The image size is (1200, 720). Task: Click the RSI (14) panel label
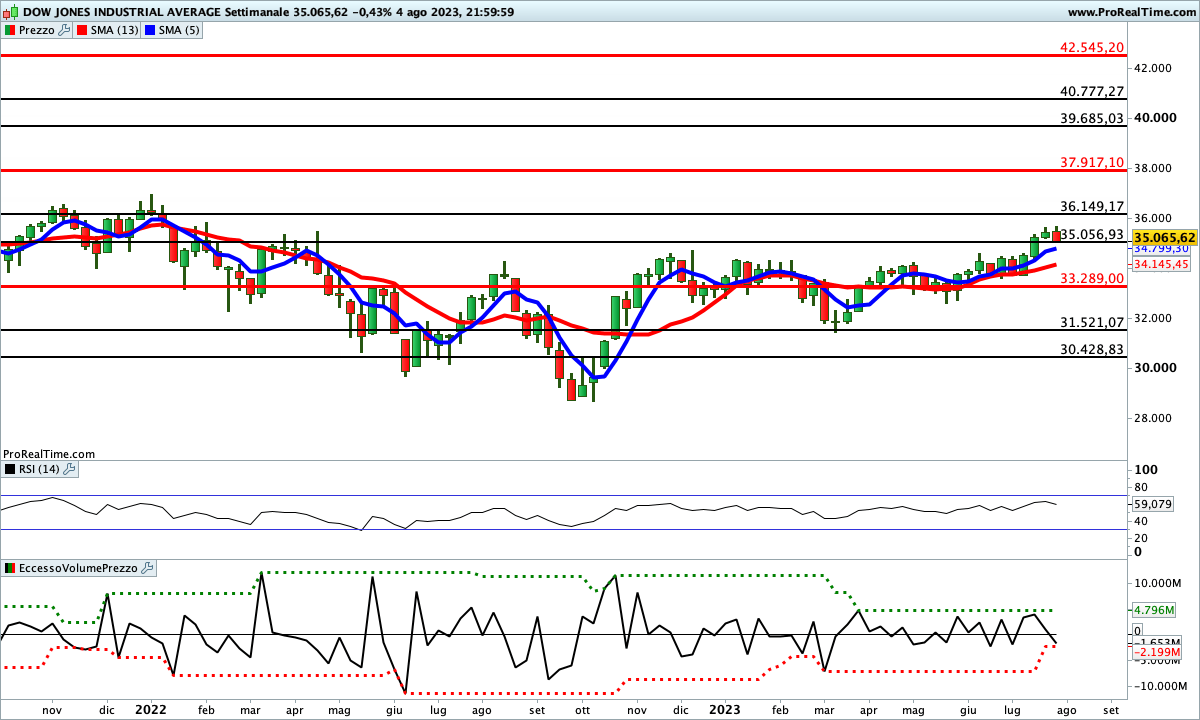[39, 468]
